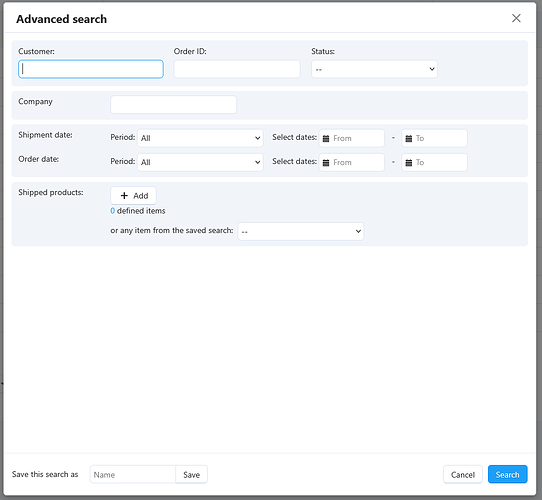Click Save next to the Name field
The height and width of the screenshot is (500, 542).
click(x=191, y=474)
